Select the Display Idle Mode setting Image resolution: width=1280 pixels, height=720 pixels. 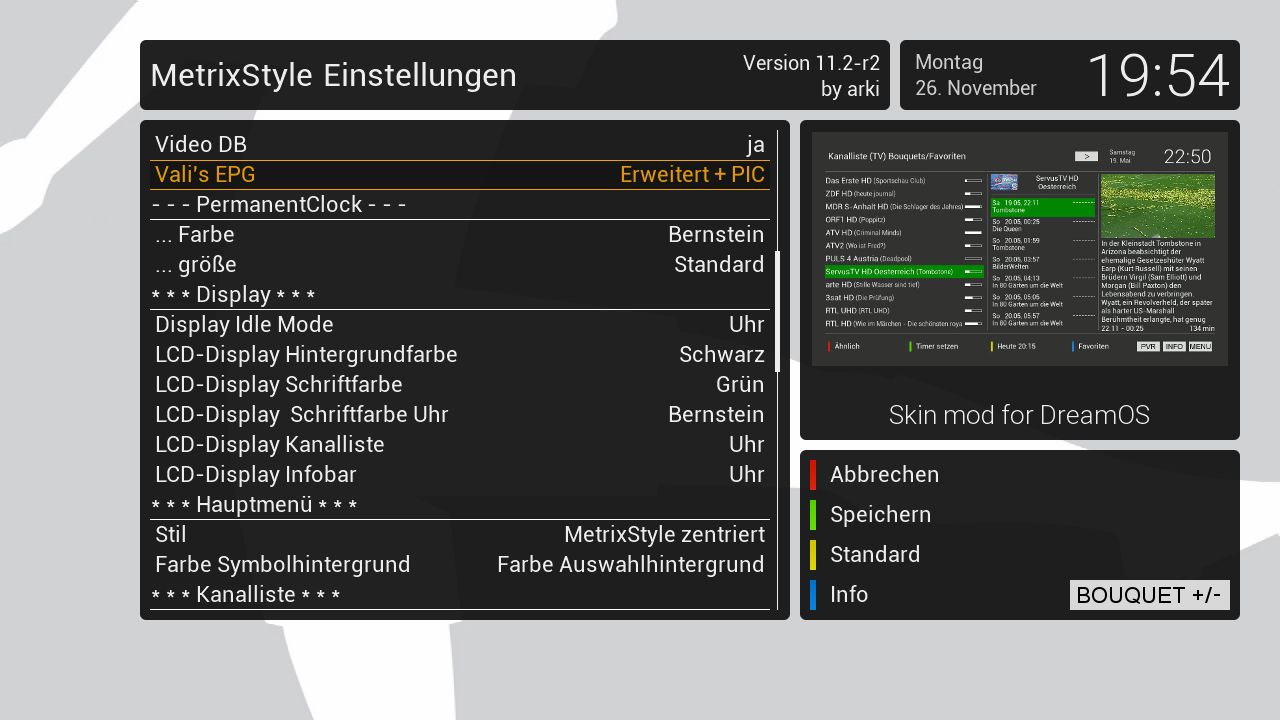459,325
